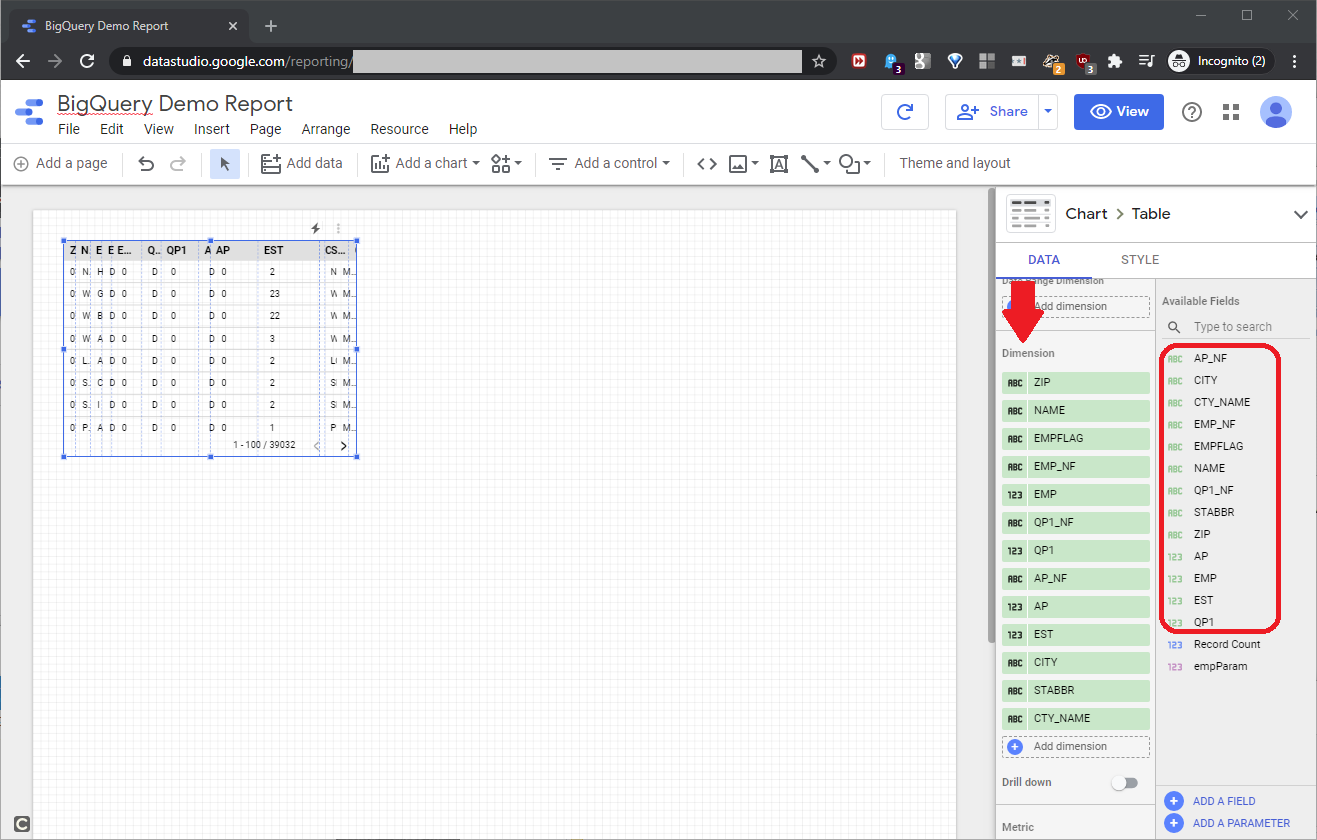Screen dimensions: 1317x840
Task: Insert an image using the image icon
Action: pos(738,163)
